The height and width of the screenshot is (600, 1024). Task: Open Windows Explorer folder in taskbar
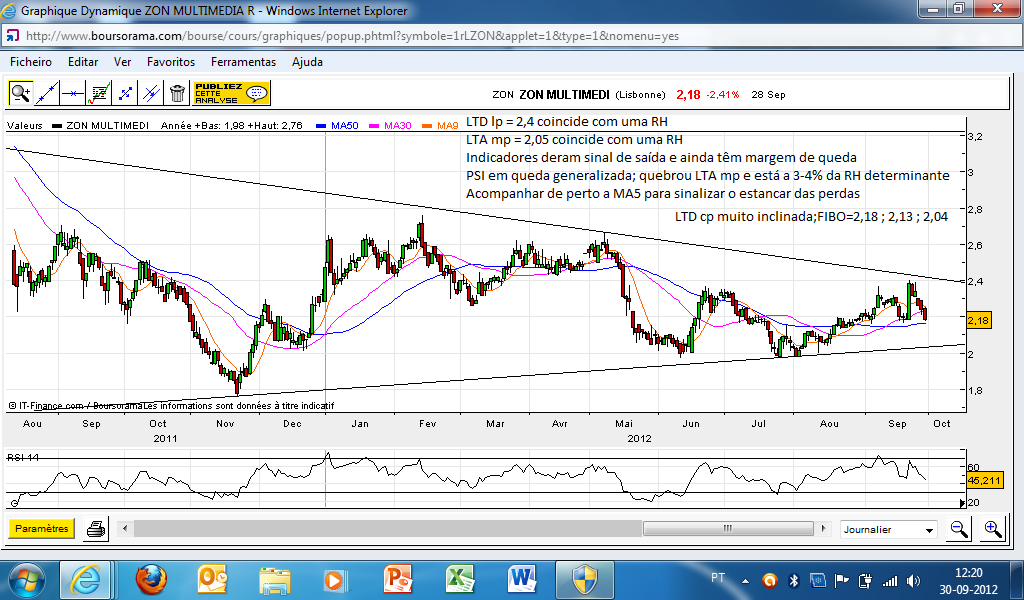[x=275, y=580]
